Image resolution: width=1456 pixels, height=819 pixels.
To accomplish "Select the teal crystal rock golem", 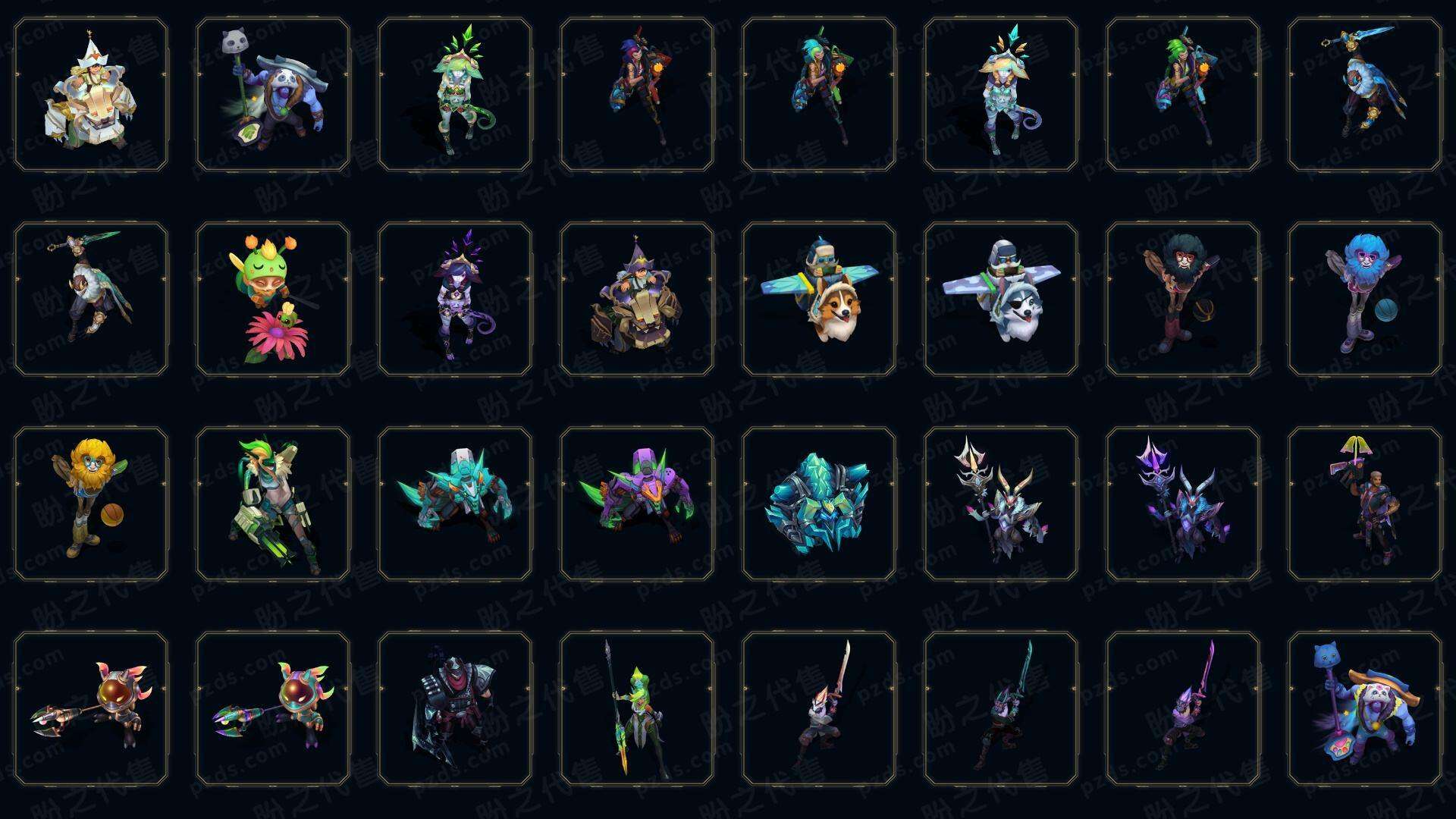I will 819,504.
